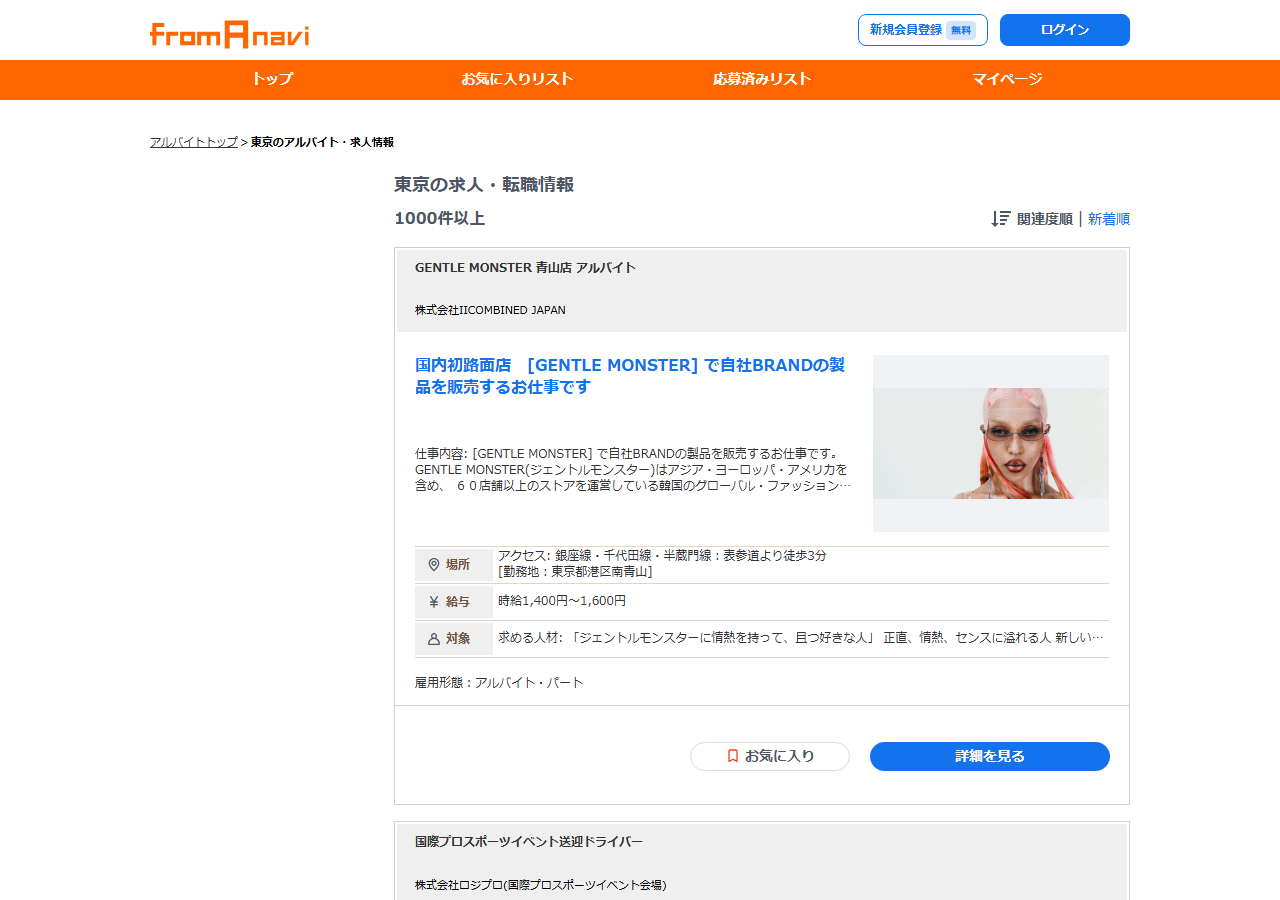This screenshot has width=1280, height=900.
Task: Go to the トップ nav item
Action: tap(272, 79)
